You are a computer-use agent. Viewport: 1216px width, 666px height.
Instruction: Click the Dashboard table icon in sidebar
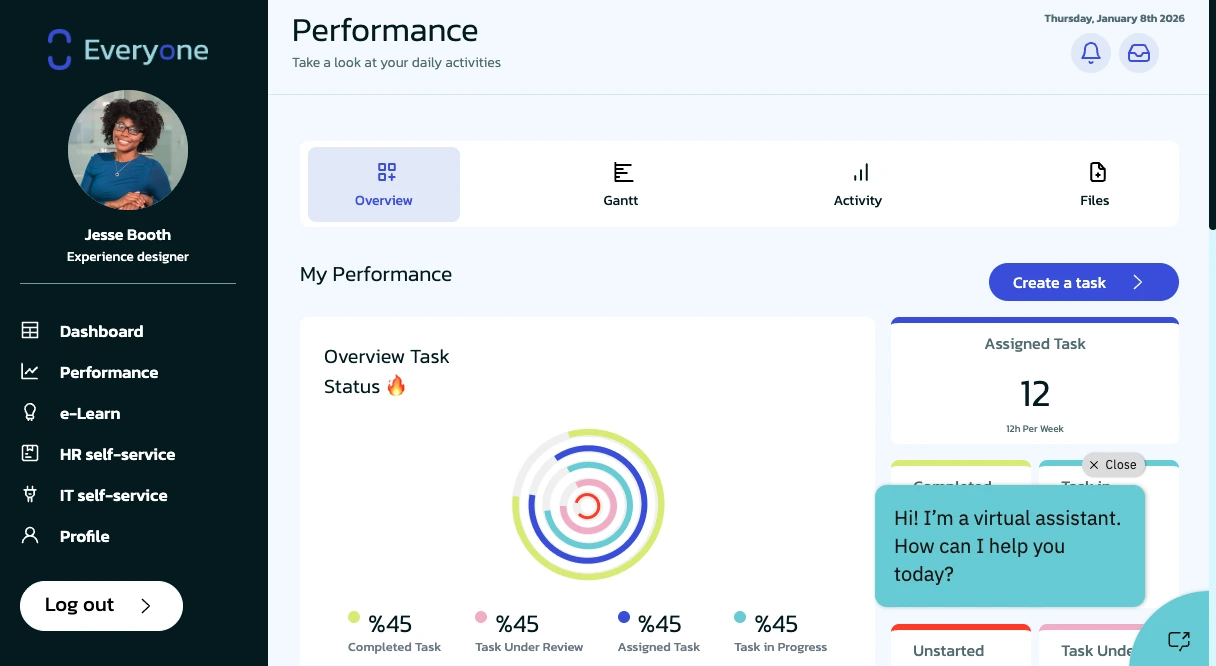coord(30,331)
